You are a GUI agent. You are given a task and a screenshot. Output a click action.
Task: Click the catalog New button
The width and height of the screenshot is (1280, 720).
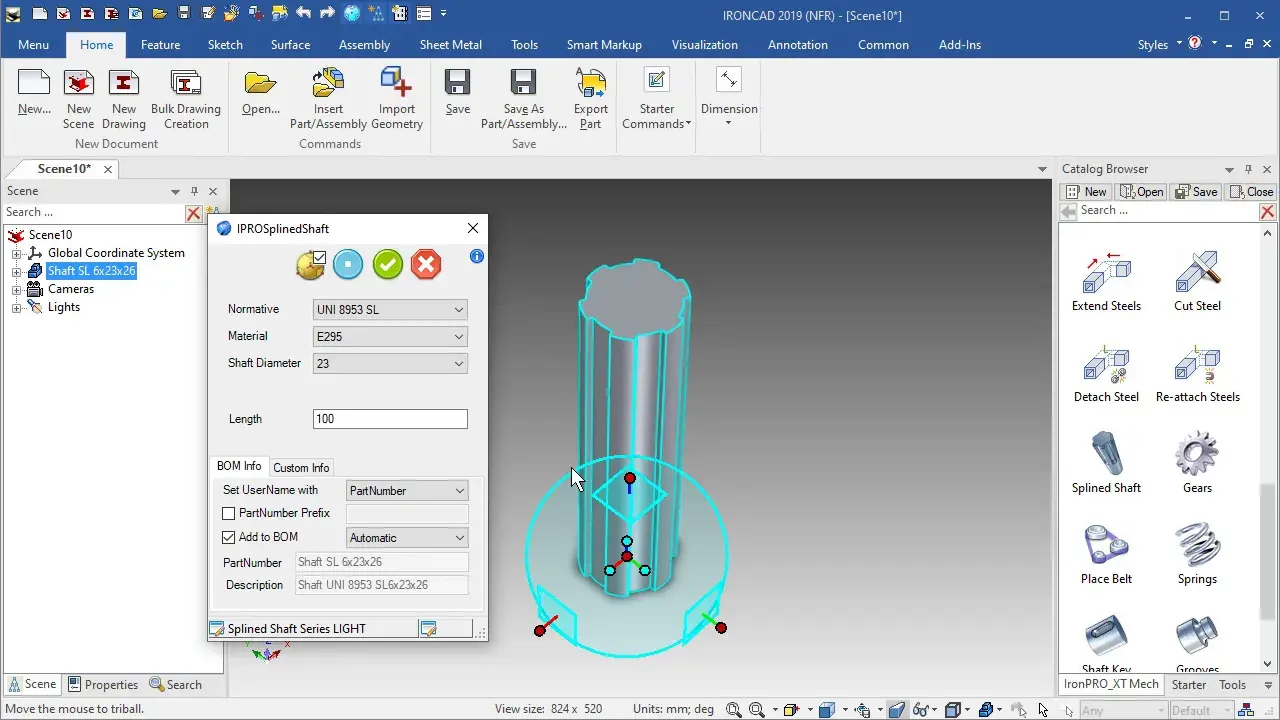click(1086, 192)
